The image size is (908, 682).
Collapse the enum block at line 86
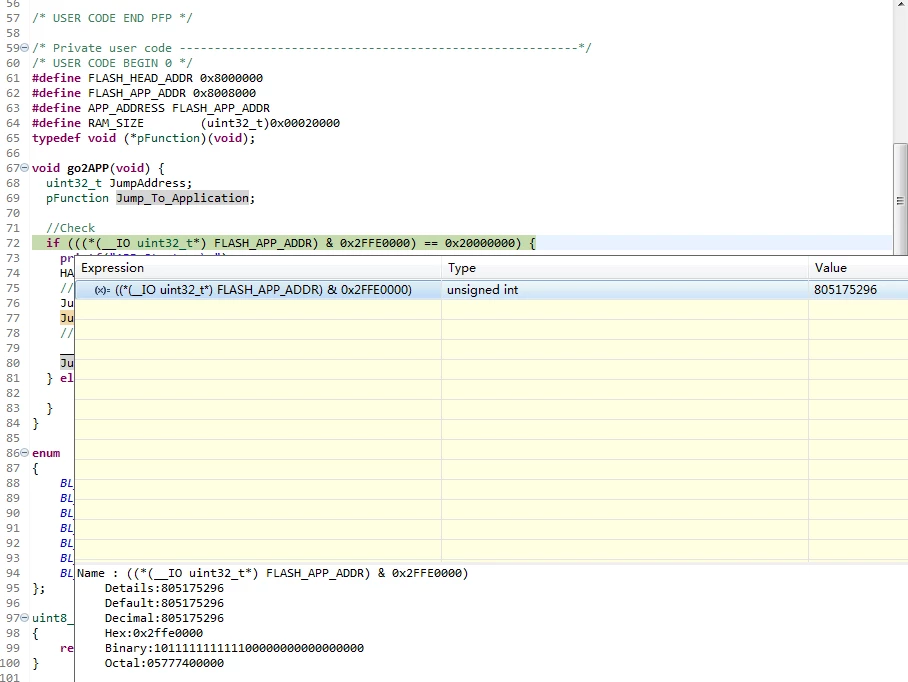coord(25,453)
